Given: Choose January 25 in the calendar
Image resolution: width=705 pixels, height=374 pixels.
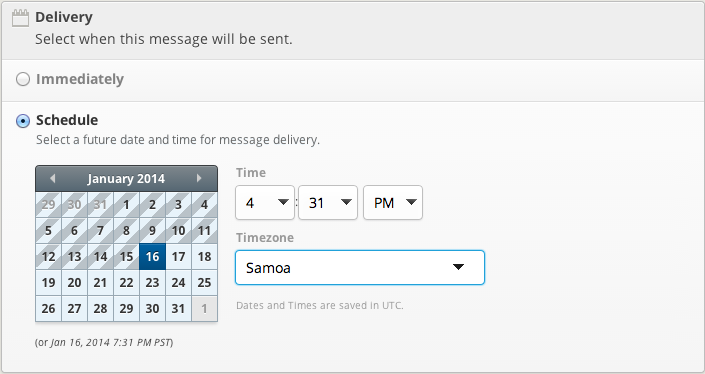Looking at the screenshot, I should tap(205, 283).
